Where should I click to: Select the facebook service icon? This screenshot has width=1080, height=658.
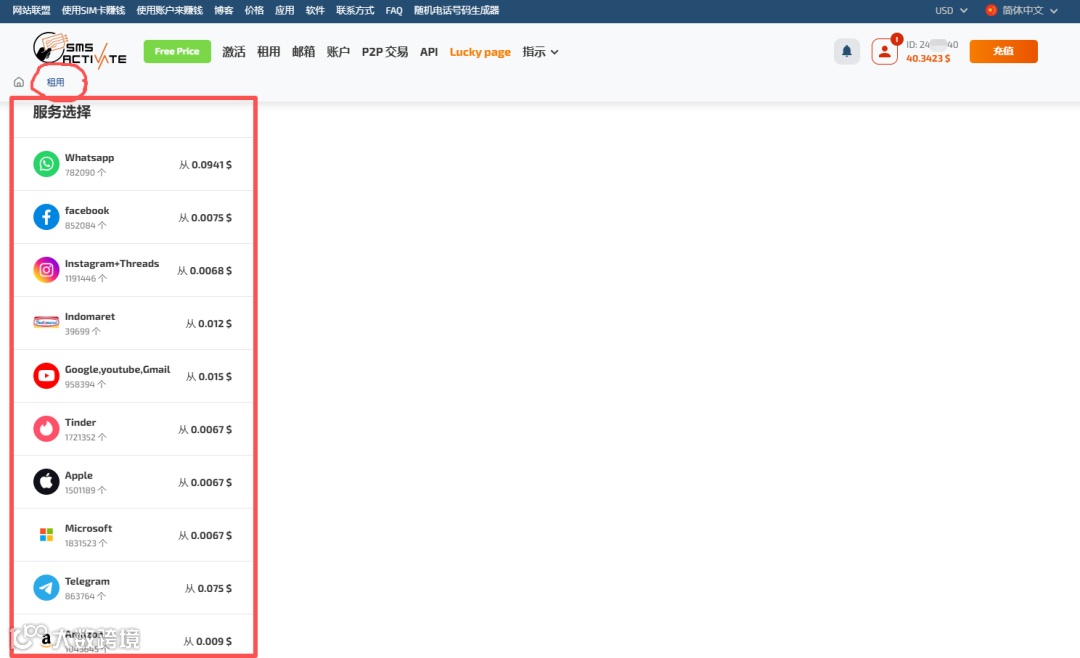click(x=46, y=217)
